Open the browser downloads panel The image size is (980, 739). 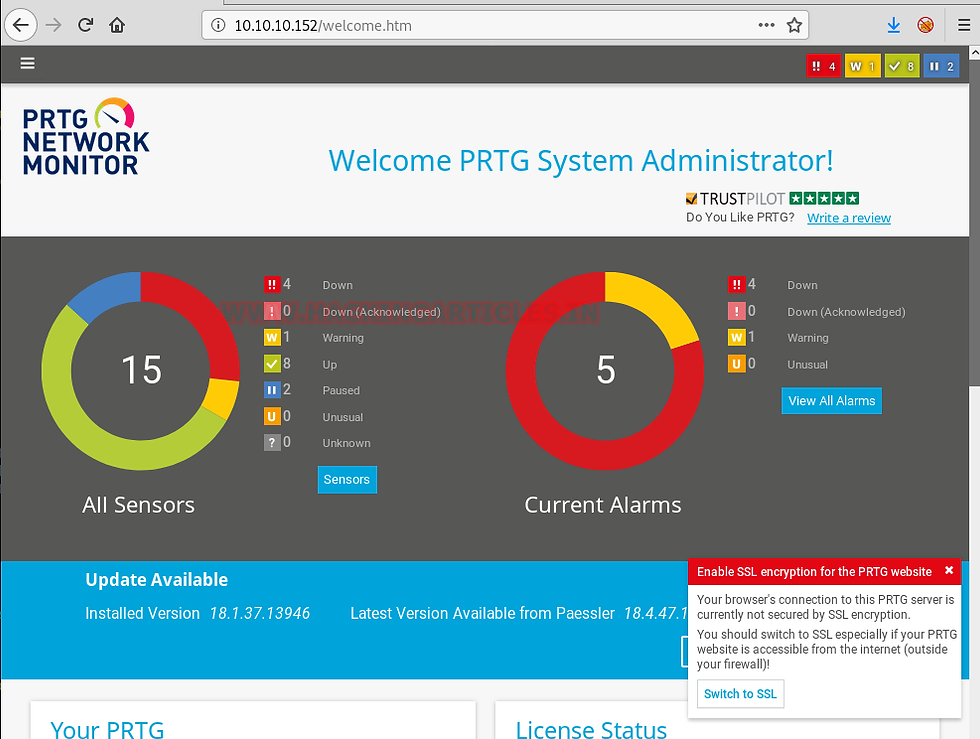click(894, 25)
